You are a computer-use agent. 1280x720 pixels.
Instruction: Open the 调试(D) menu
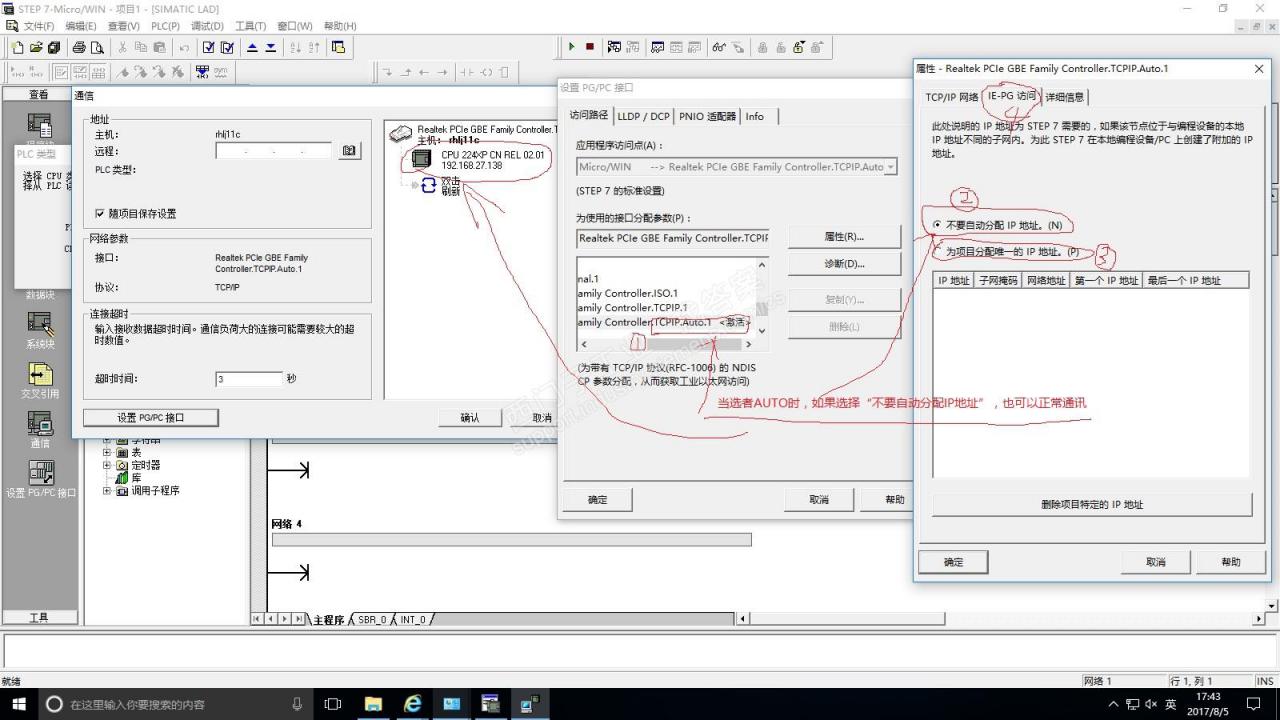[207, 26]
